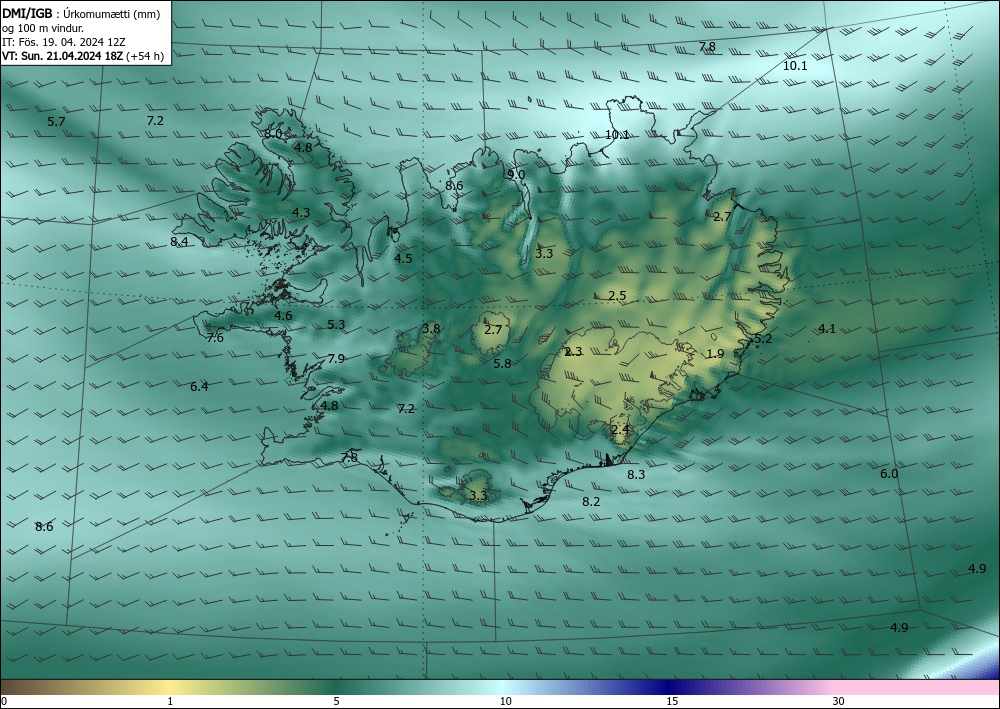Click the colour scale tick label 15
This screenshot has width=1000, height=709.
pos(673,702)
